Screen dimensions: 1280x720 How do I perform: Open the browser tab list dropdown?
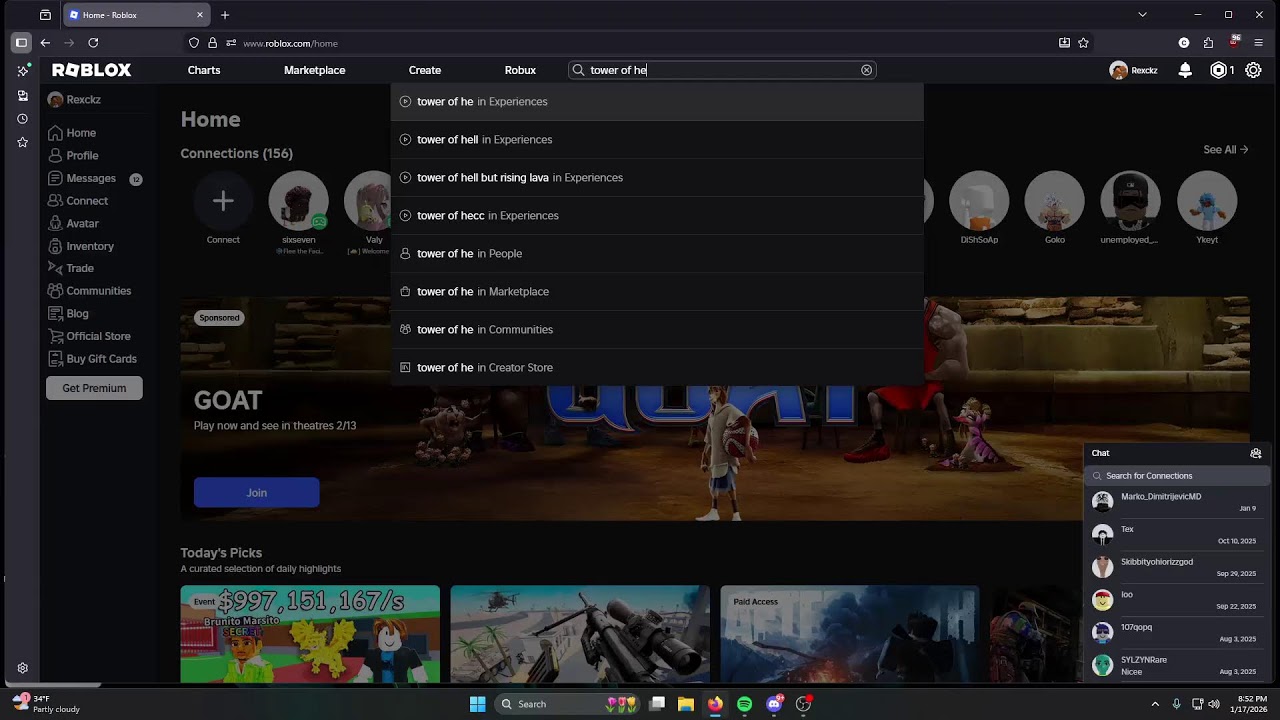coord(1142,15)
